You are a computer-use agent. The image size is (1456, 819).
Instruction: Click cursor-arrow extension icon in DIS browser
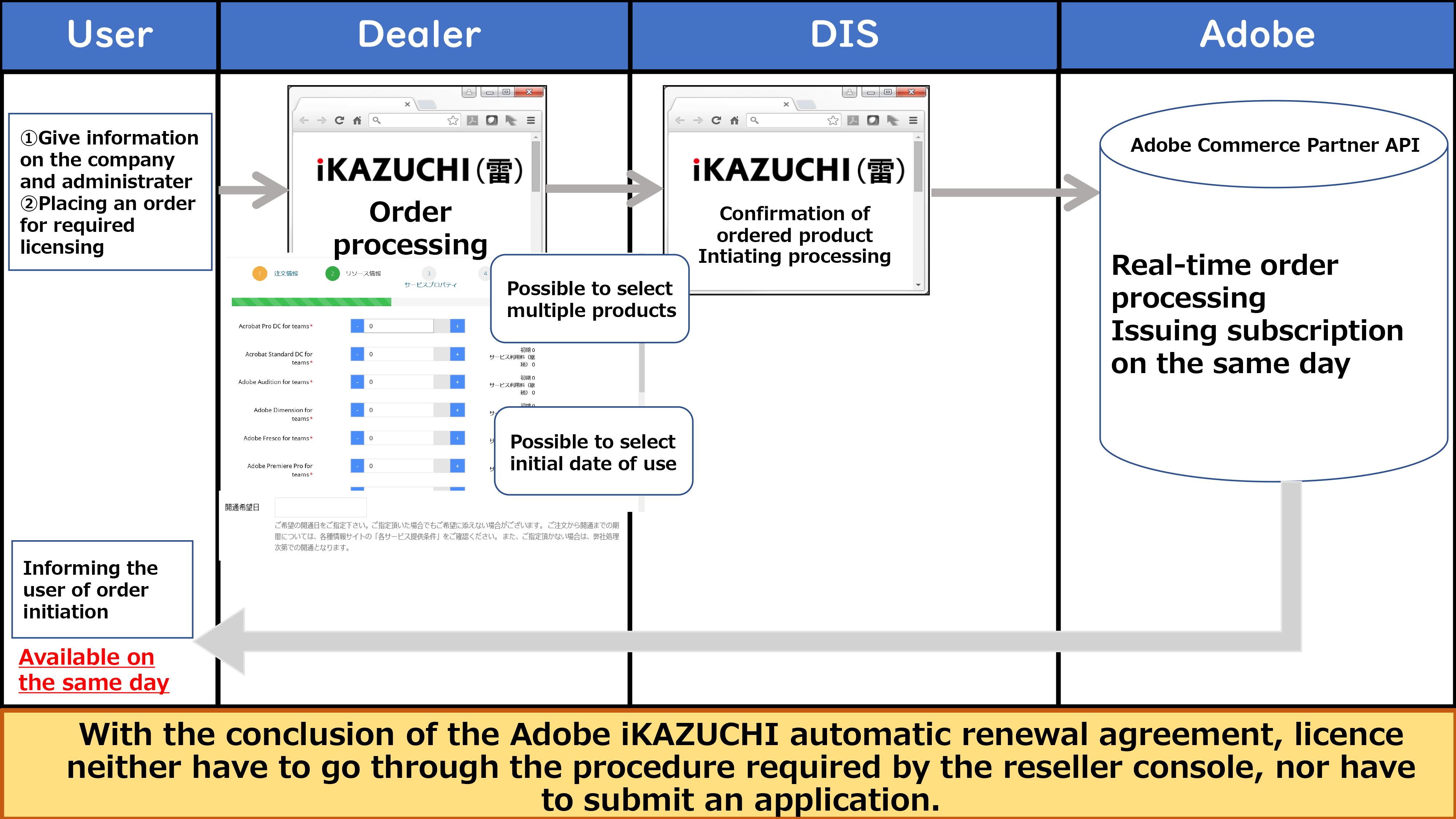point(893,120)
